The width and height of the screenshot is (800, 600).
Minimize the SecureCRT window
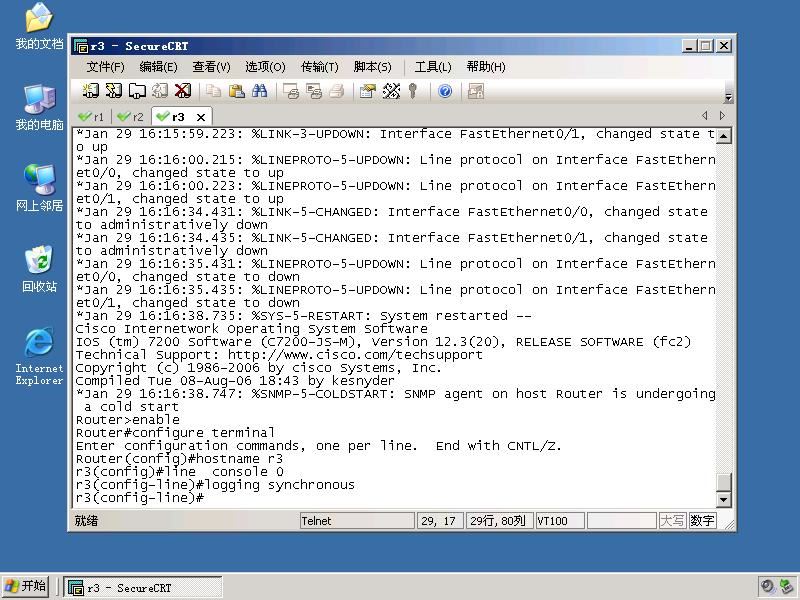coord(689,46)
